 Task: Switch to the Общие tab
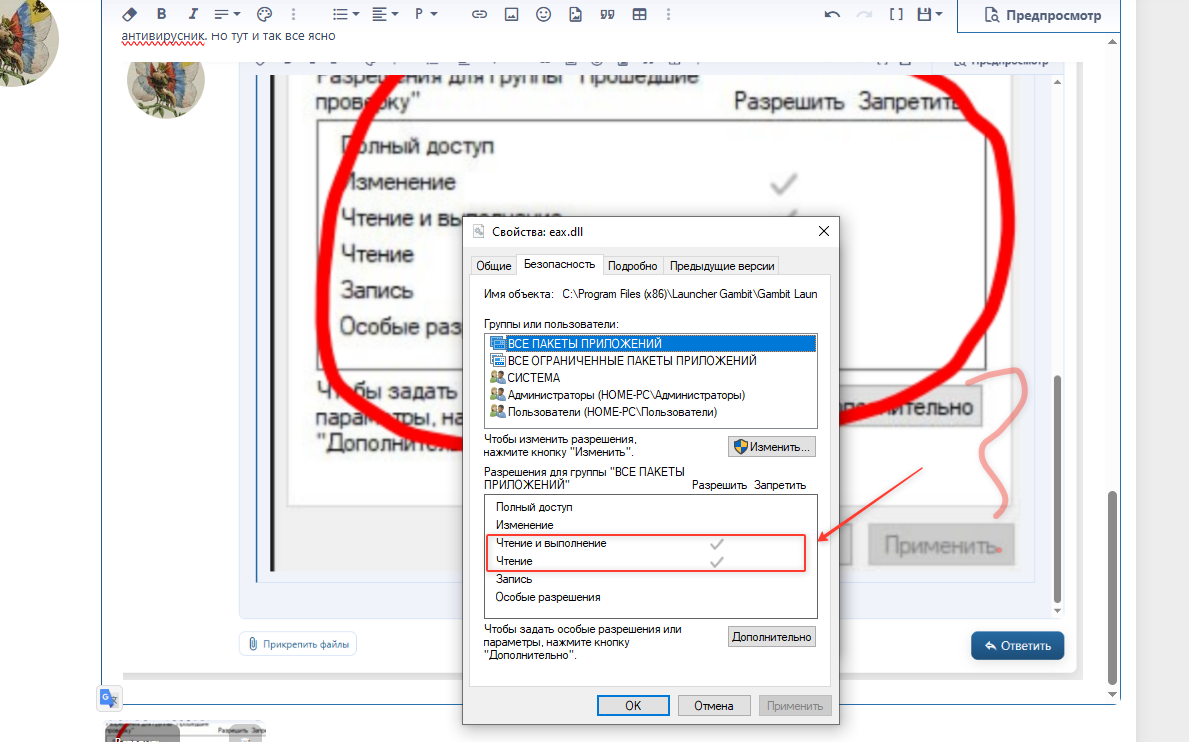tap(493, 266)
